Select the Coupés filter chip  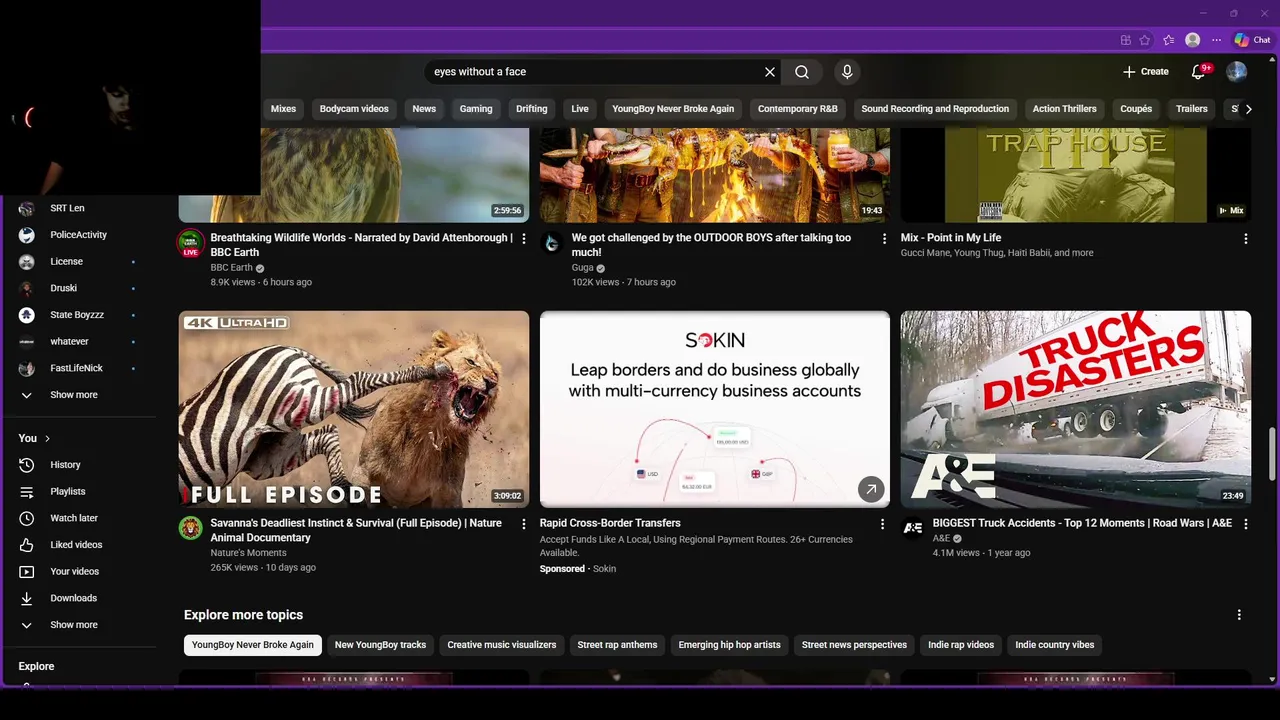point(1136,109)
